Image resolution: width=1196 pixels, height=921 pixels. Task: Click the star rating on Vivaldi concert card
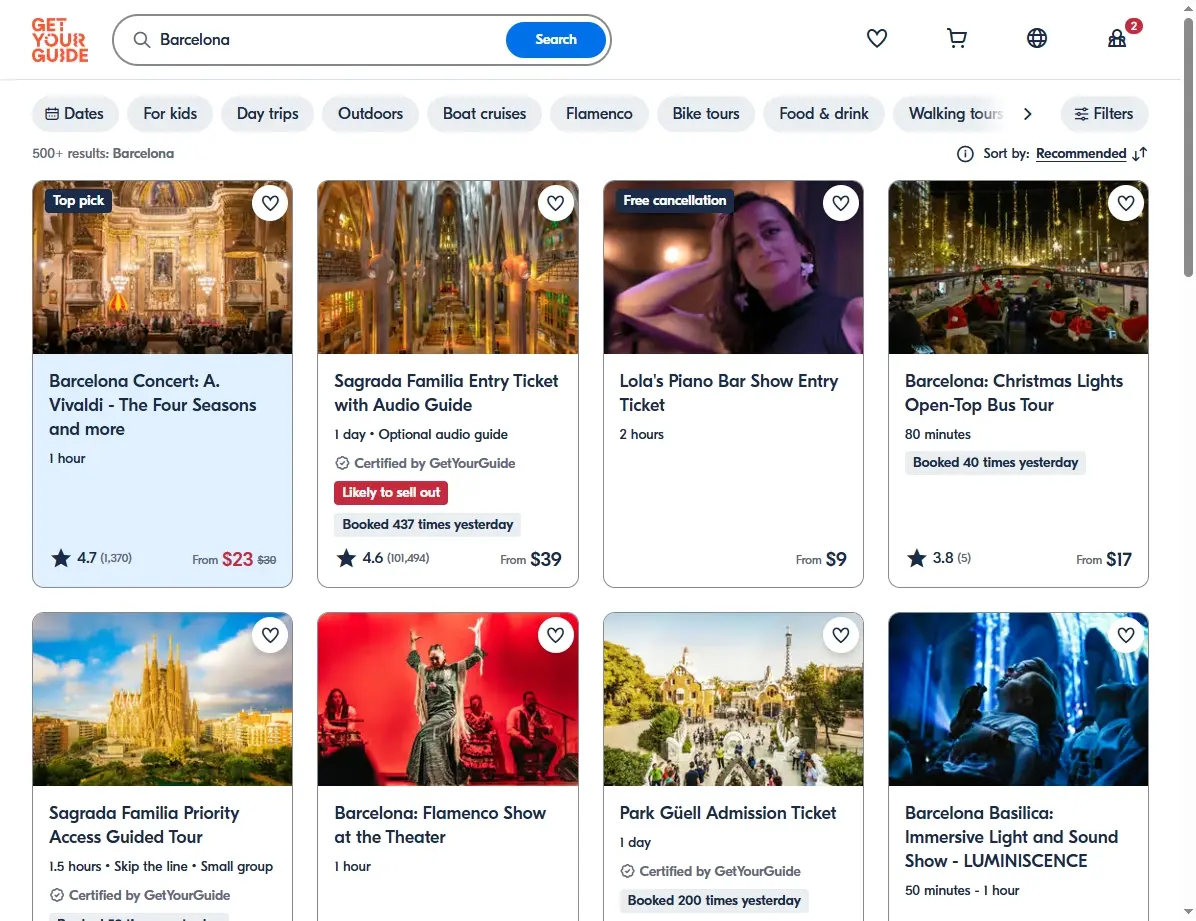point(61,558)
